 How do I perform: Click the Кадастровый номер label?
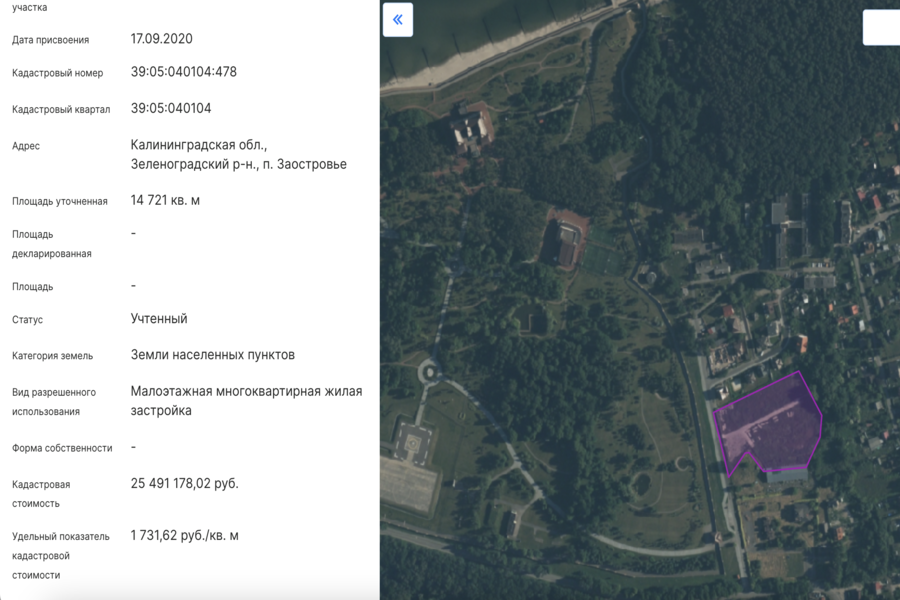tap(57, 73)
